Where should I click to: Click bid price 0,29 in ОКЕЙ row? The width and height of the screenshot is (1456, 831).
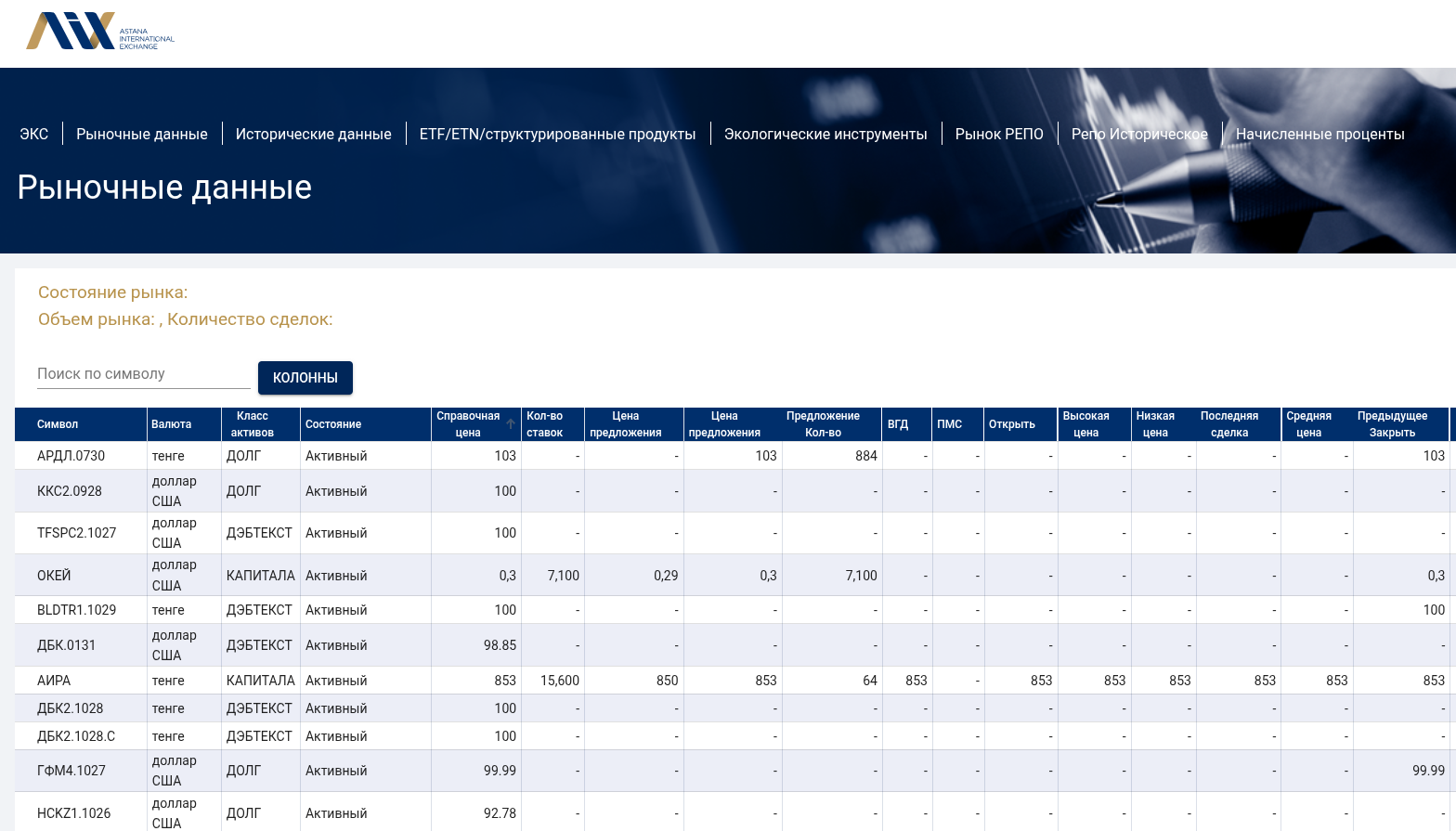point(666,576)
